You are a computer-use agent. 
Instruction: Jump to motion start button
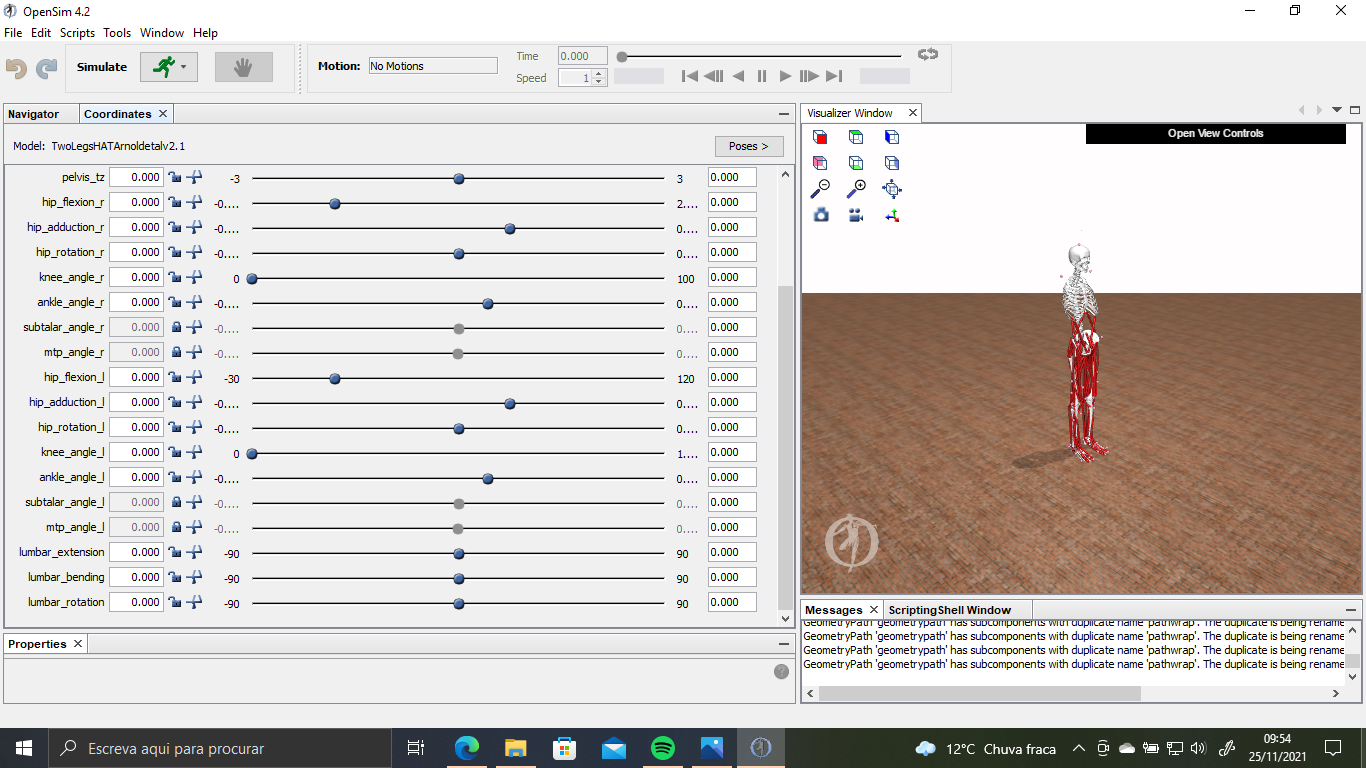(x=689, y=76)
